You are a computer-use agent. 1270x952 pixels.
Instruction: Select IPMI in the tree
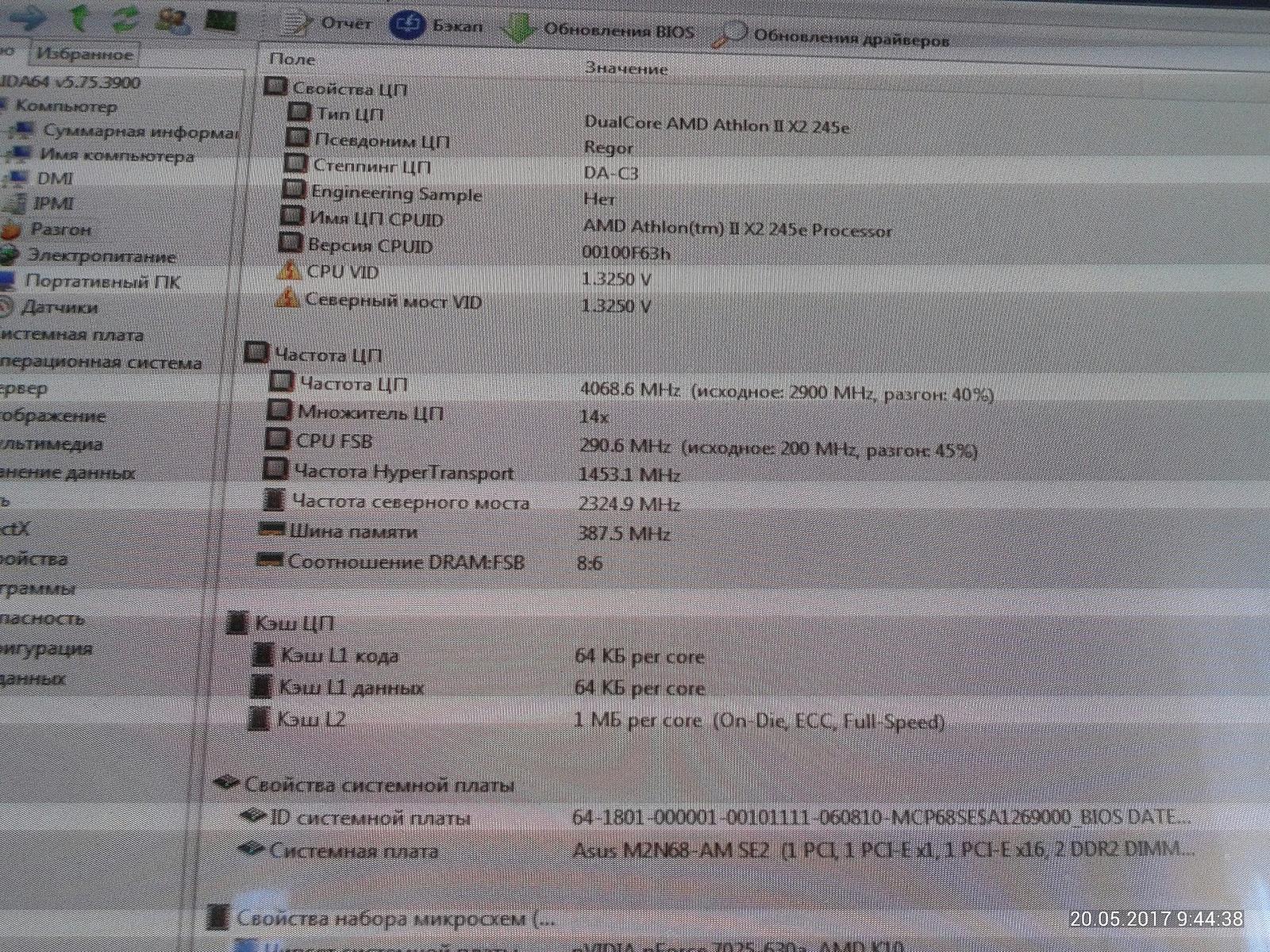pyautogui.click(x=53, y=203)
